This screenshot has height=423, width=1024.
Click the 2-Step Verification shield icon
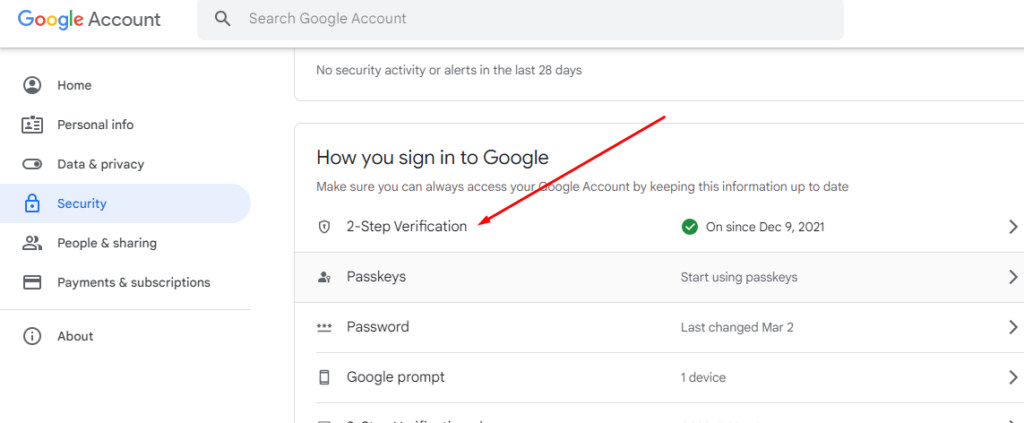click(x=324, y=227)
